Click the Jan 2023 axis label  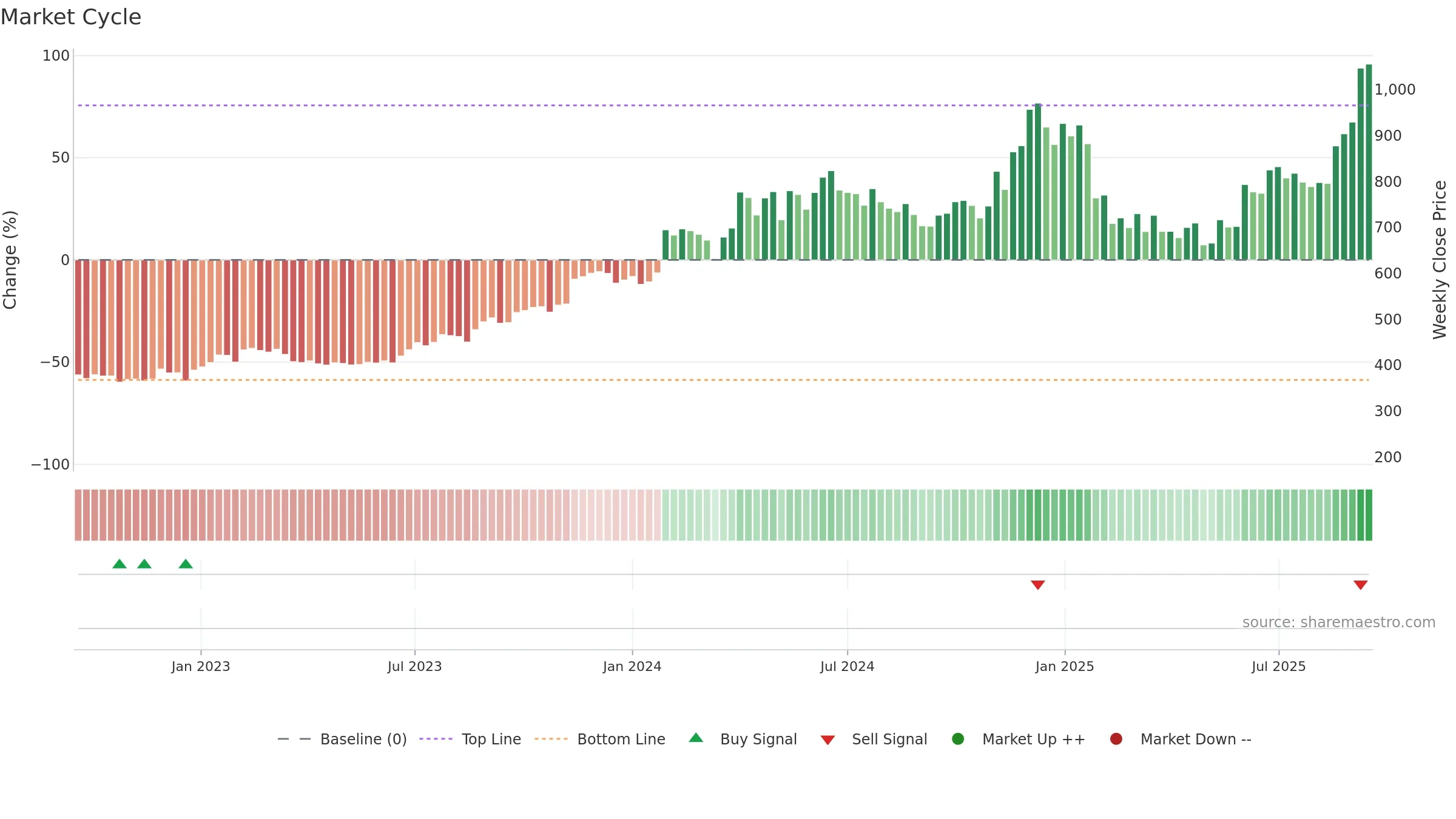point(201,667)
